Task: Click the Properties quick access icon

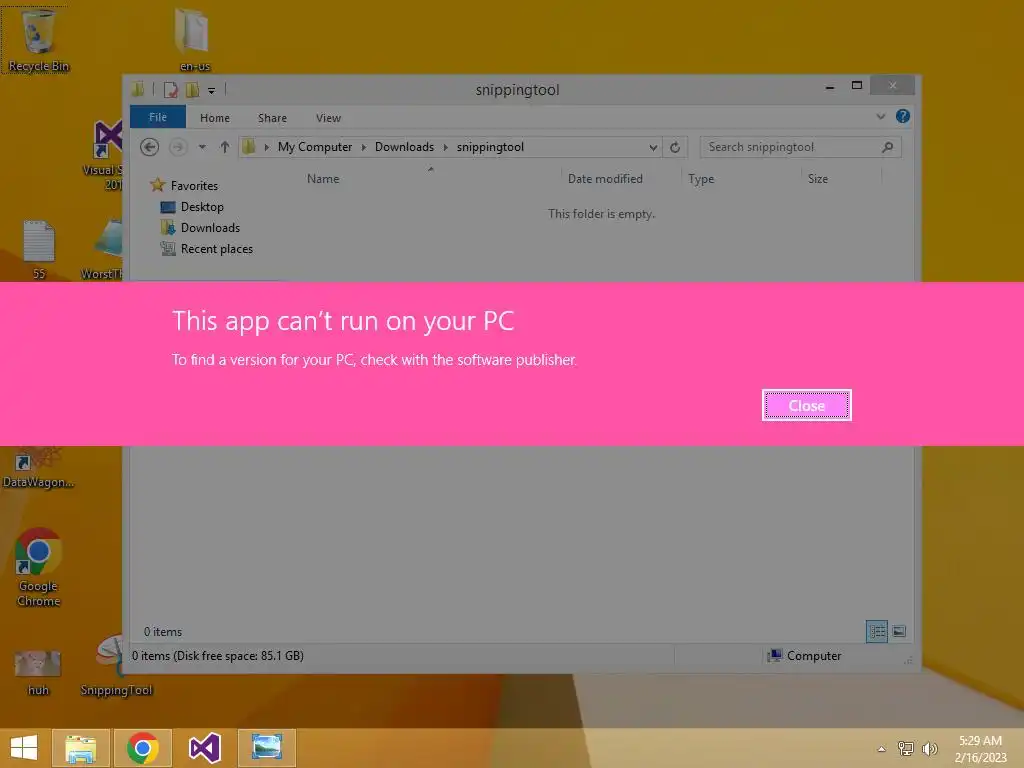Action: point(170,89)
